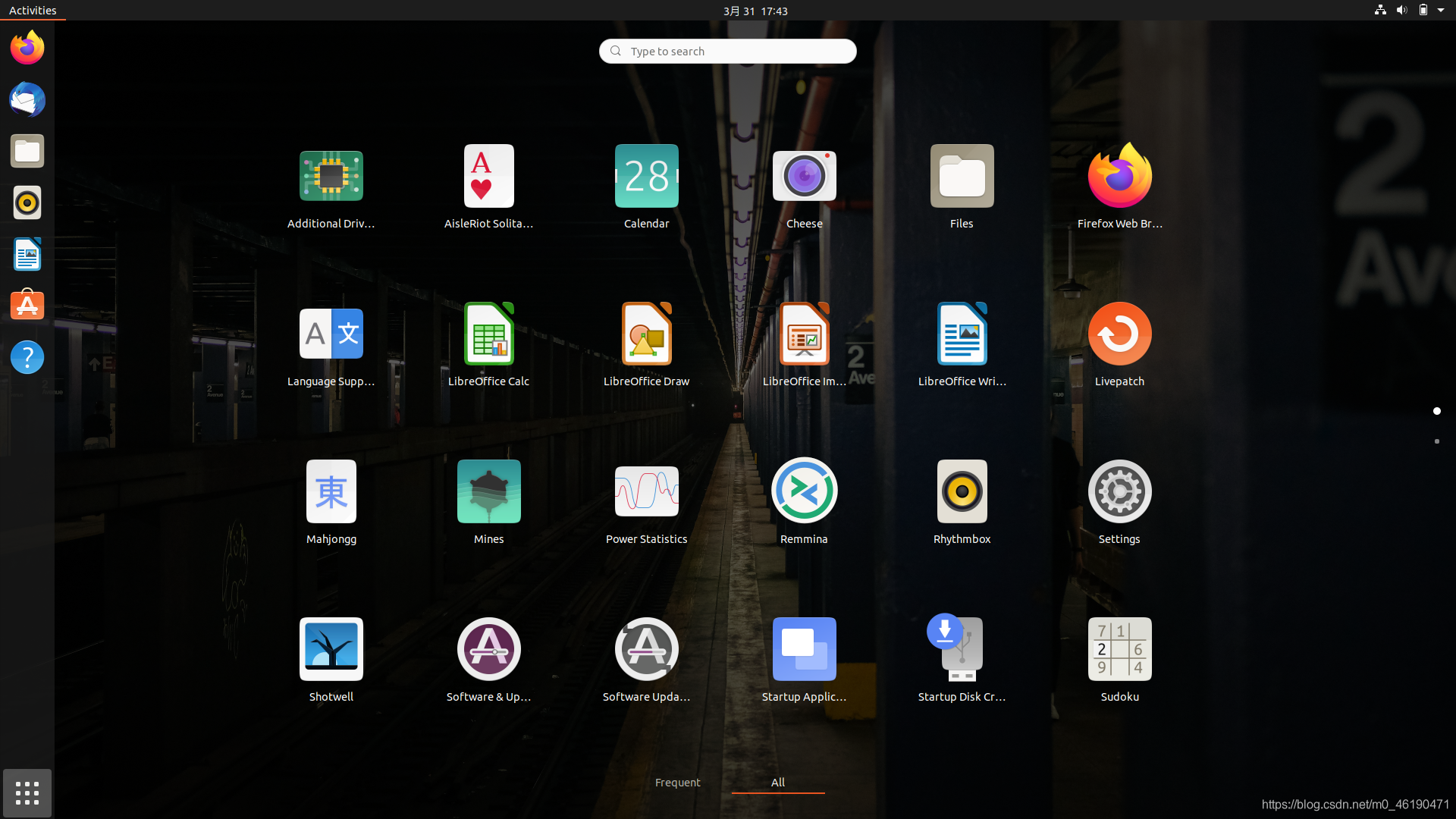The width and height of the screenshot is (1456, 819).
Task: Open Livepatch
Action: point(1119,334)
